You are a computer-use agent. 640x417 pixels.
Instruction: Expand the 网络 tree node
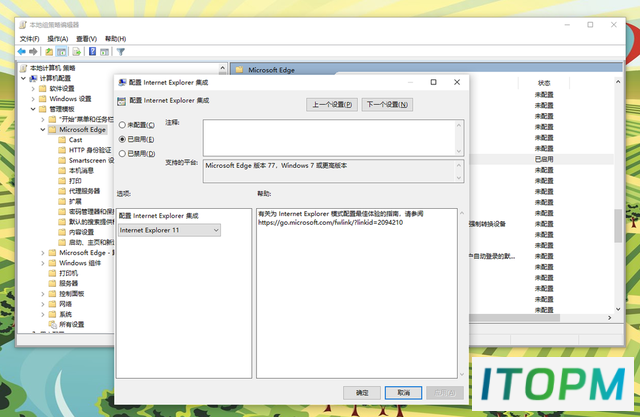tap(43, 304)
